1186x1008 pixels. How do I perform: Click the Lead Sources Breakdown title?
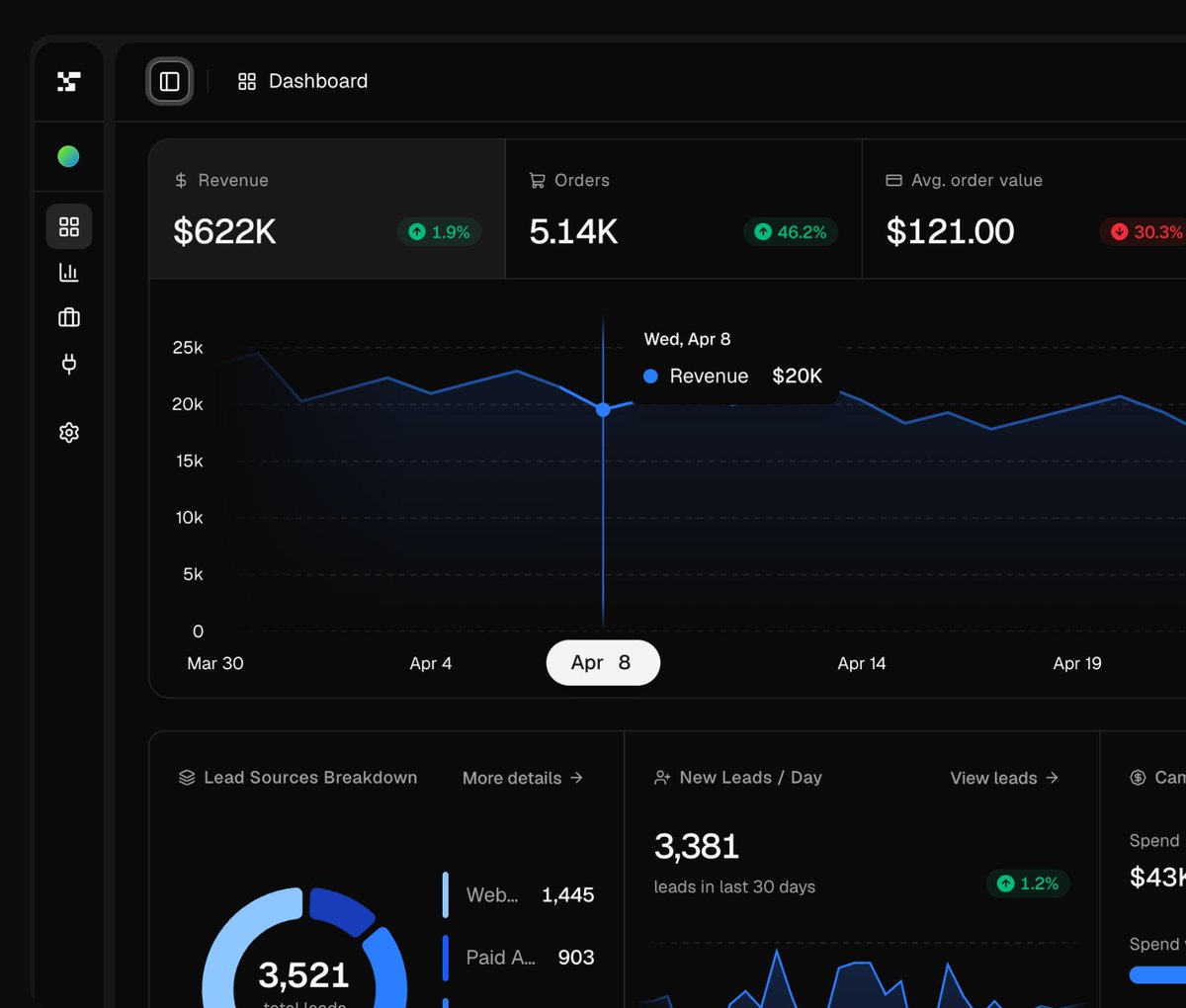click(310, 778)
